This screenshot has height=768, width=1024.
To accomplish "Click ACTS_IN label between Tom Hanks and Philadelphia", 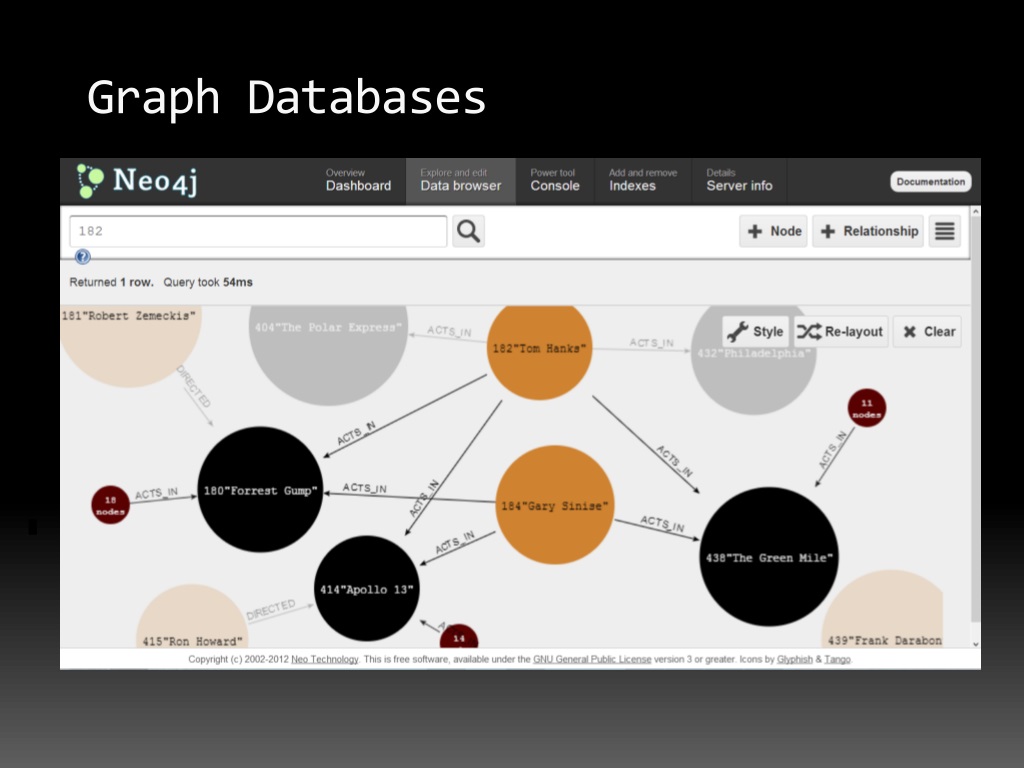I will [x=651, y=343].
